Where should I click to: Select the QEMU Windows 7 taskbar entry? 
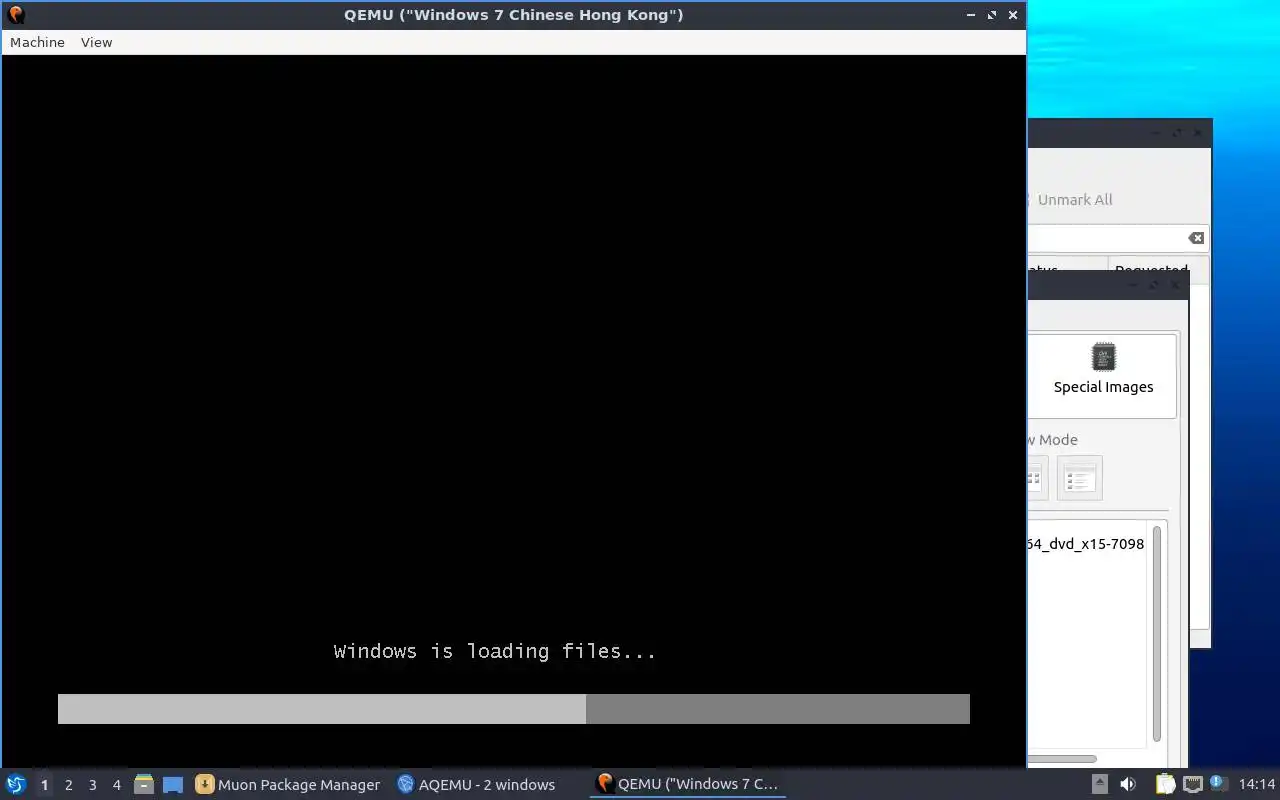[687, 785]
